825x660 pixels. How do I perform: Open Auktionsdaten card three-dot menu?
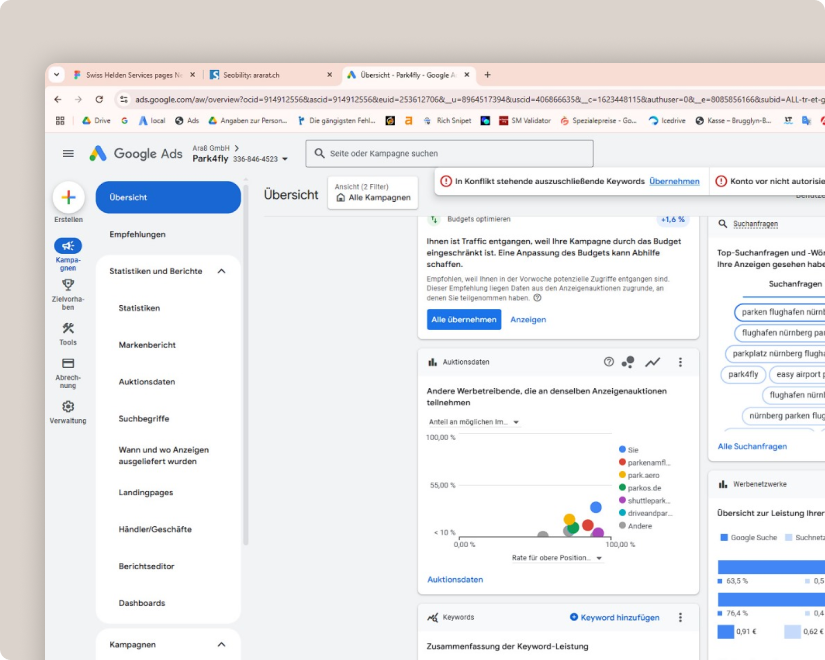coord(680,362)
